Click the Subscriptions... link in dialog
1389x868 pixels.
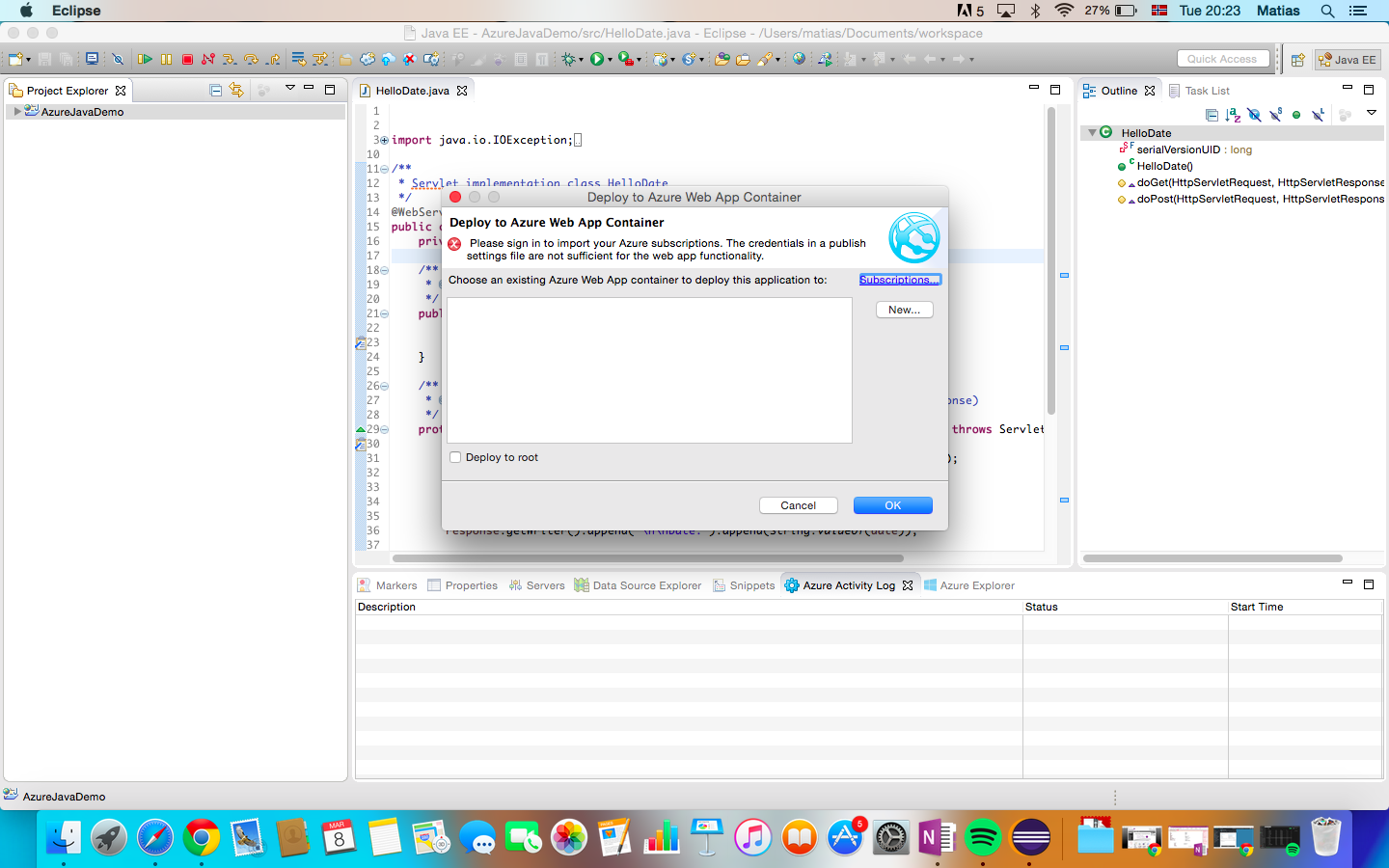pyautogui.click(x=899, y=280)
